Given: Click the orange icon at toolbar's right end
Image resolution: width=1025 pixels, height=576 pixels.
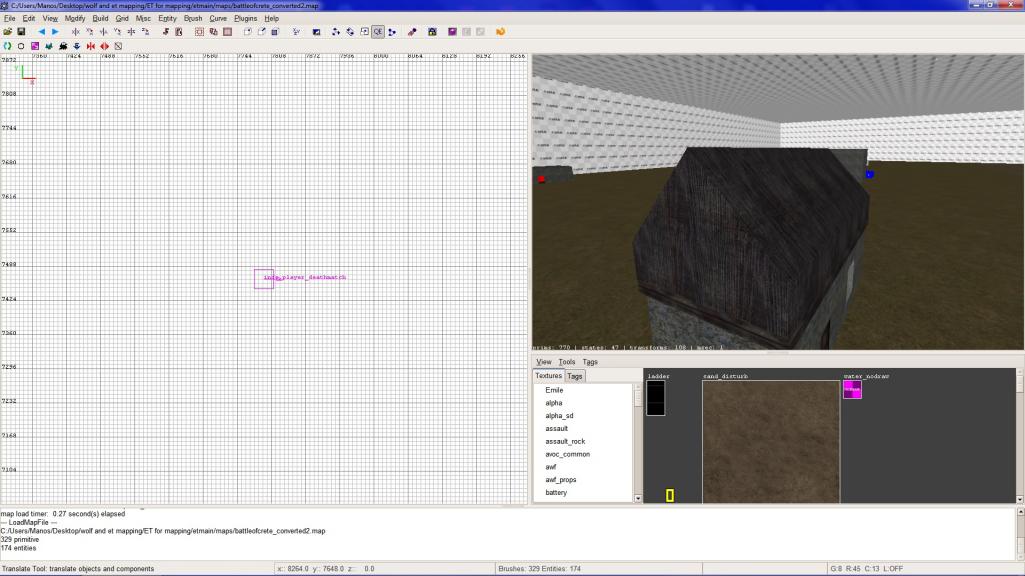Looking at the screenshot, I should tap(500, 32).
